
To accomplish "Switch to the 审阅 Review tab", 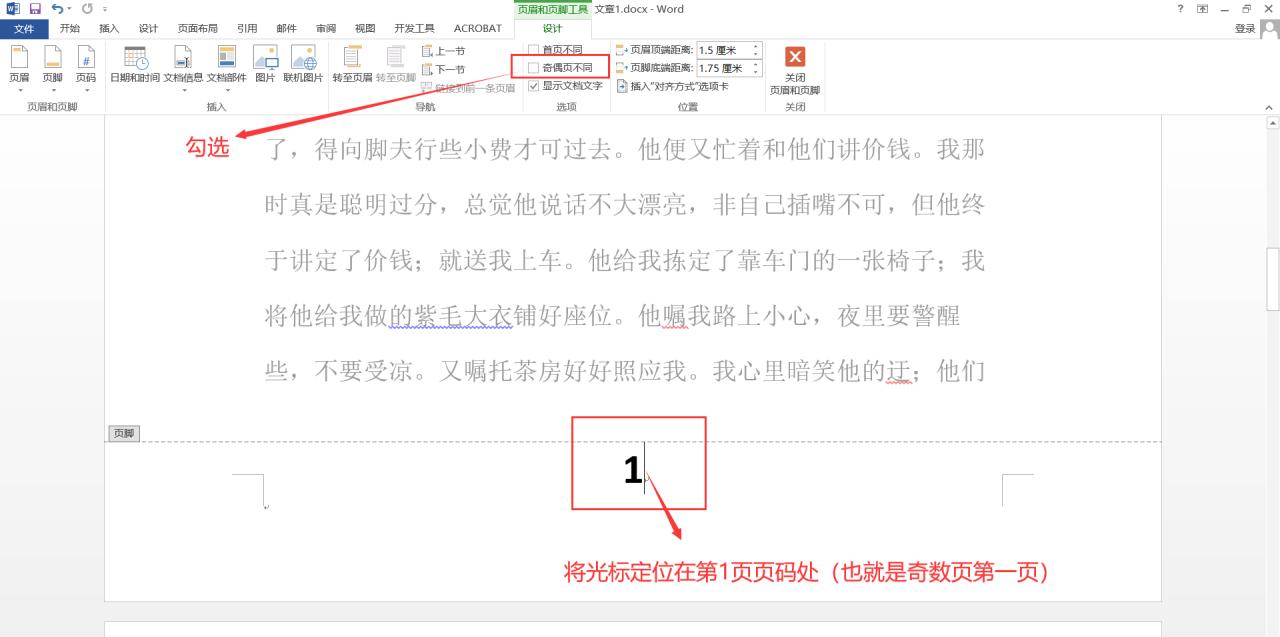I will 326,29.
